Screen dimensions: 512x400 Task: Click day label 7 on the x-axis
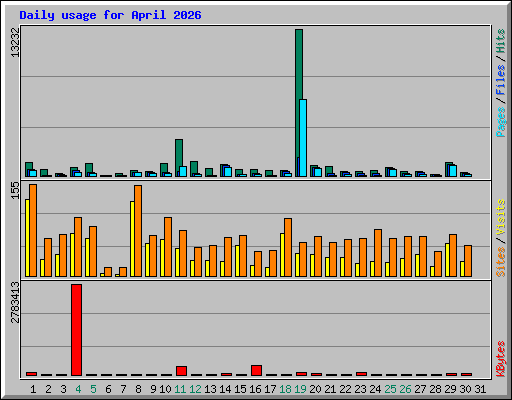pyautogui.click(x=123, y=389)
